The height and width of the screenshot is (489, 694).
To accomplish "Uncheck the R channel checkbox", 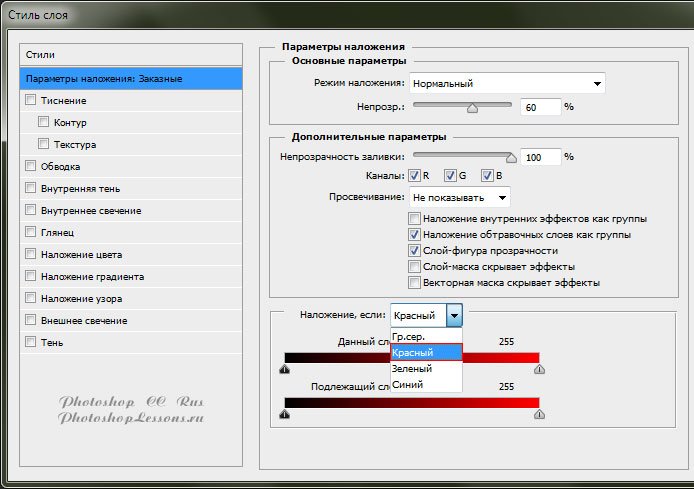I will click(x=415, y=176).
